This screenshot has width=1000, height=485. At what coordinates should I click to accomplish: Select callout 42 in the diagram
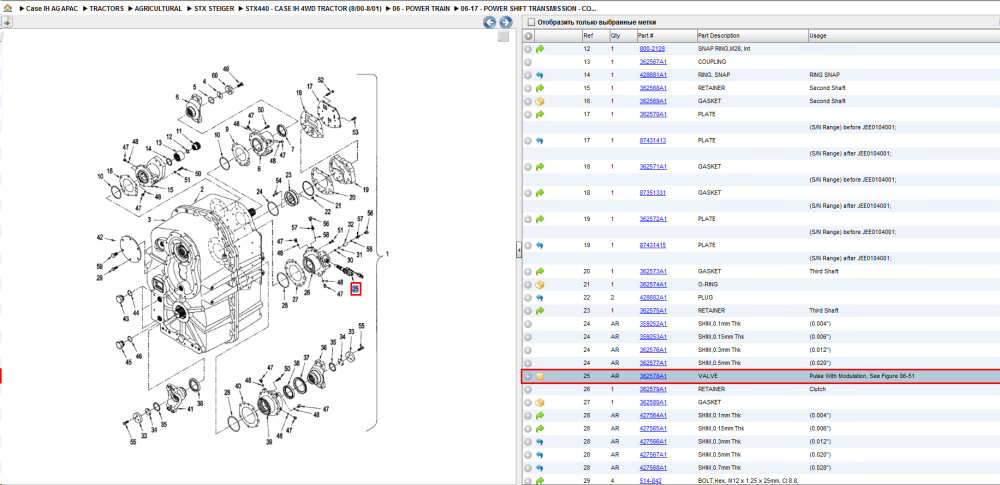pos(99,237)
